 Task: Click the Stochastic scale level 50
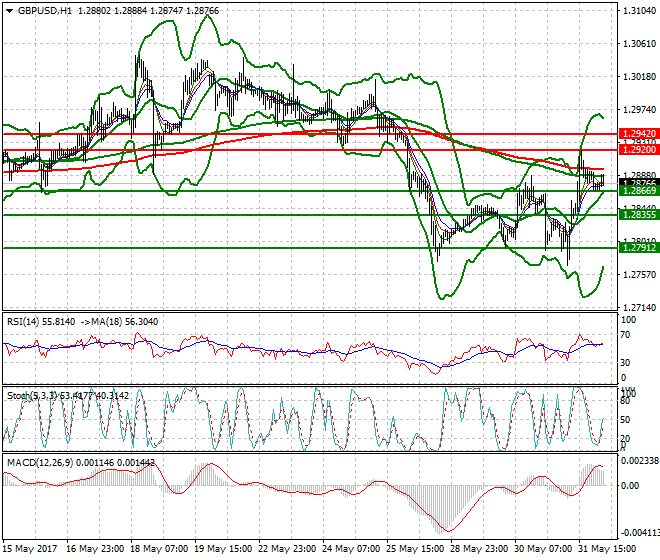(x=625, y=420)
